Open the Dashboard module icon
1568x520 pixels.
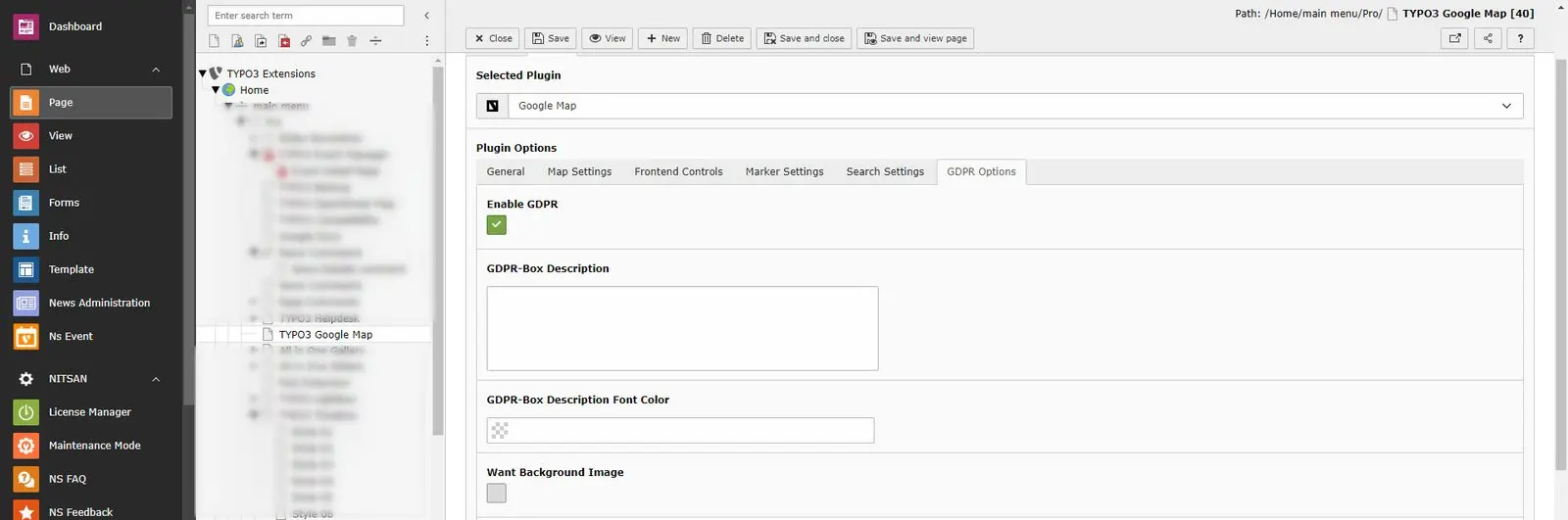(x=25, y=26)
